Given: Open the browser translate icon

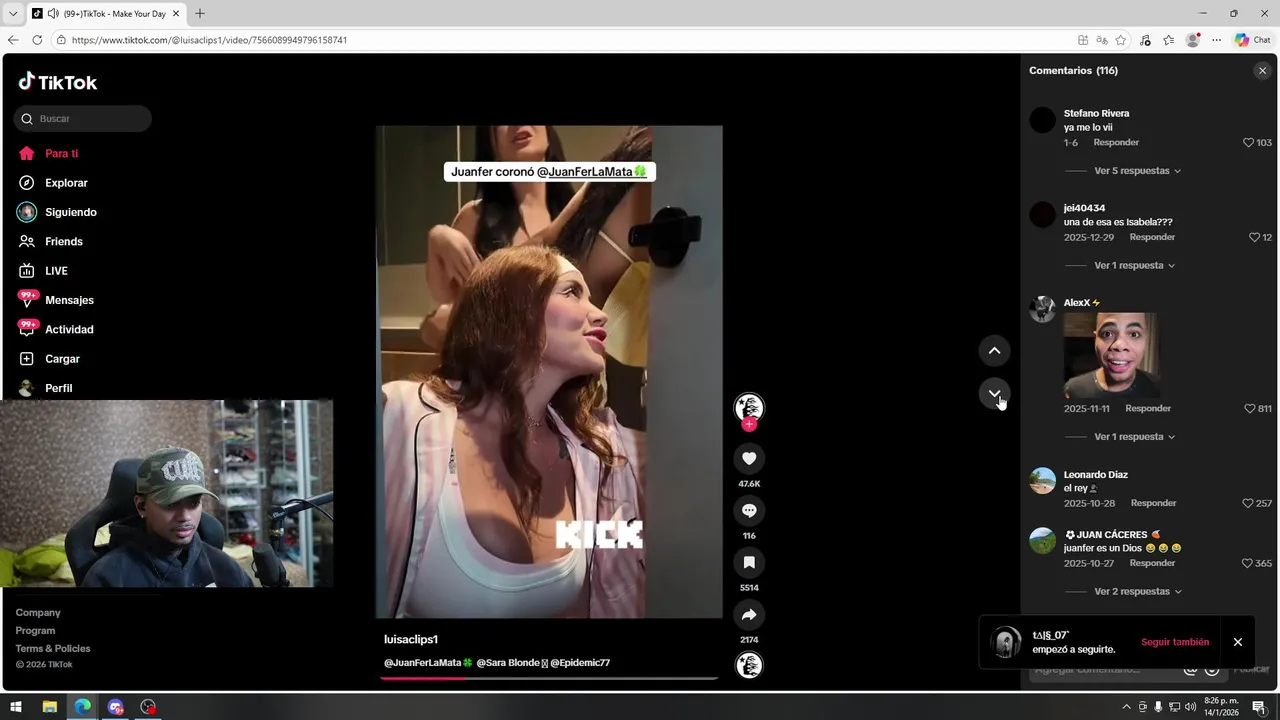Looking at the screenshot, I should 1102,40.
